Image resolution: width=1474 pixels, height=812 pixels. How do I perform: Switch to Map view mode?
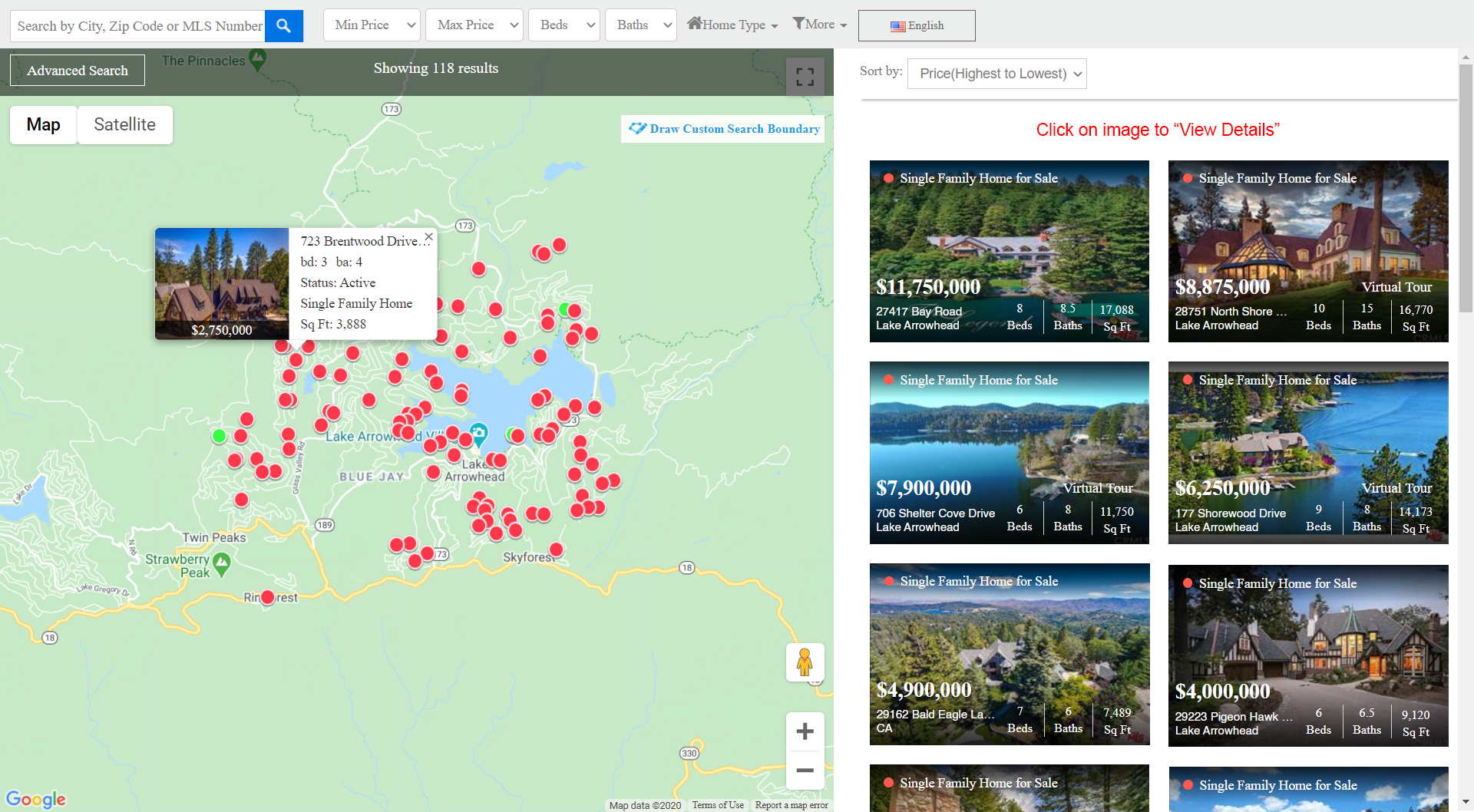pos(43,124)
